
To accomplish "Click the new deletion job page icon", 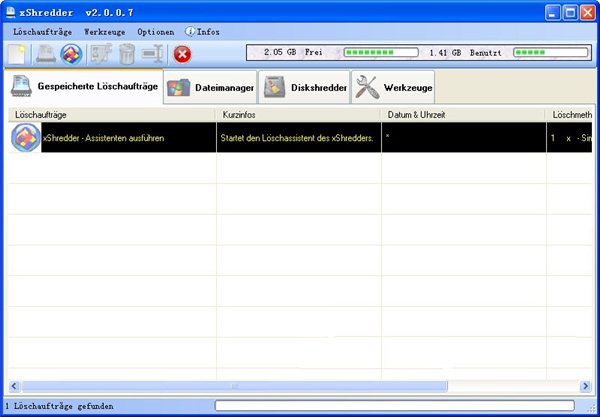I will click(x=18, y=54).
